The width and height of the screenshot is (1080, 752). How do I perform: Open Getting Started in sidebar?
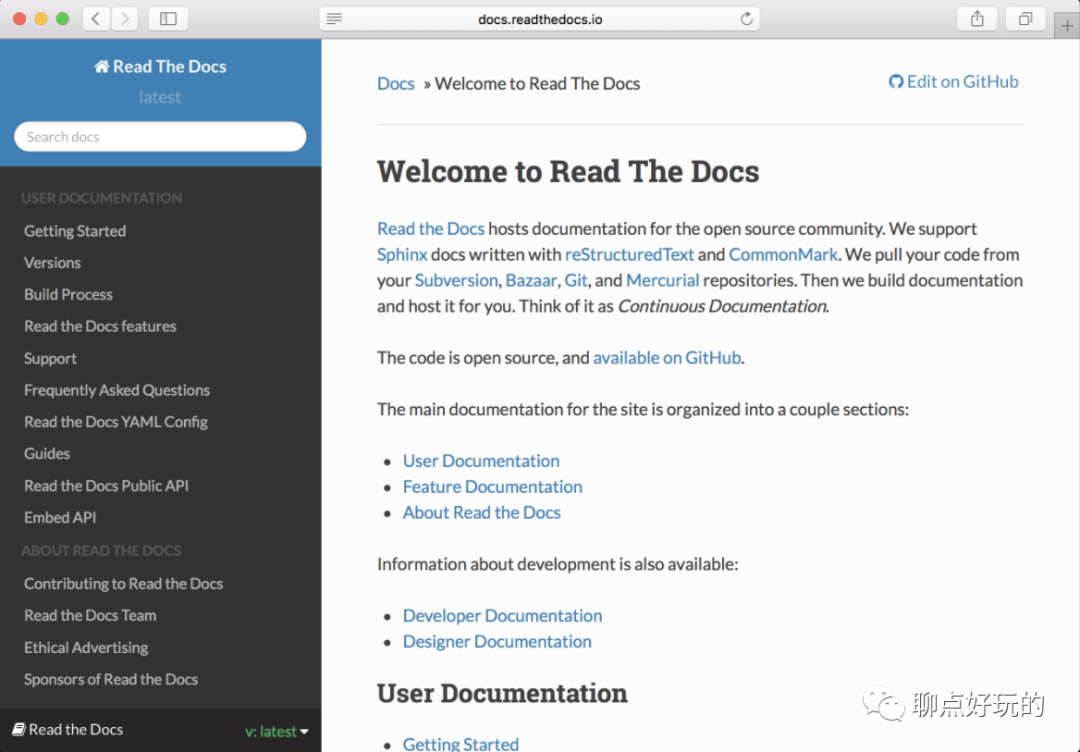(75, 231)
